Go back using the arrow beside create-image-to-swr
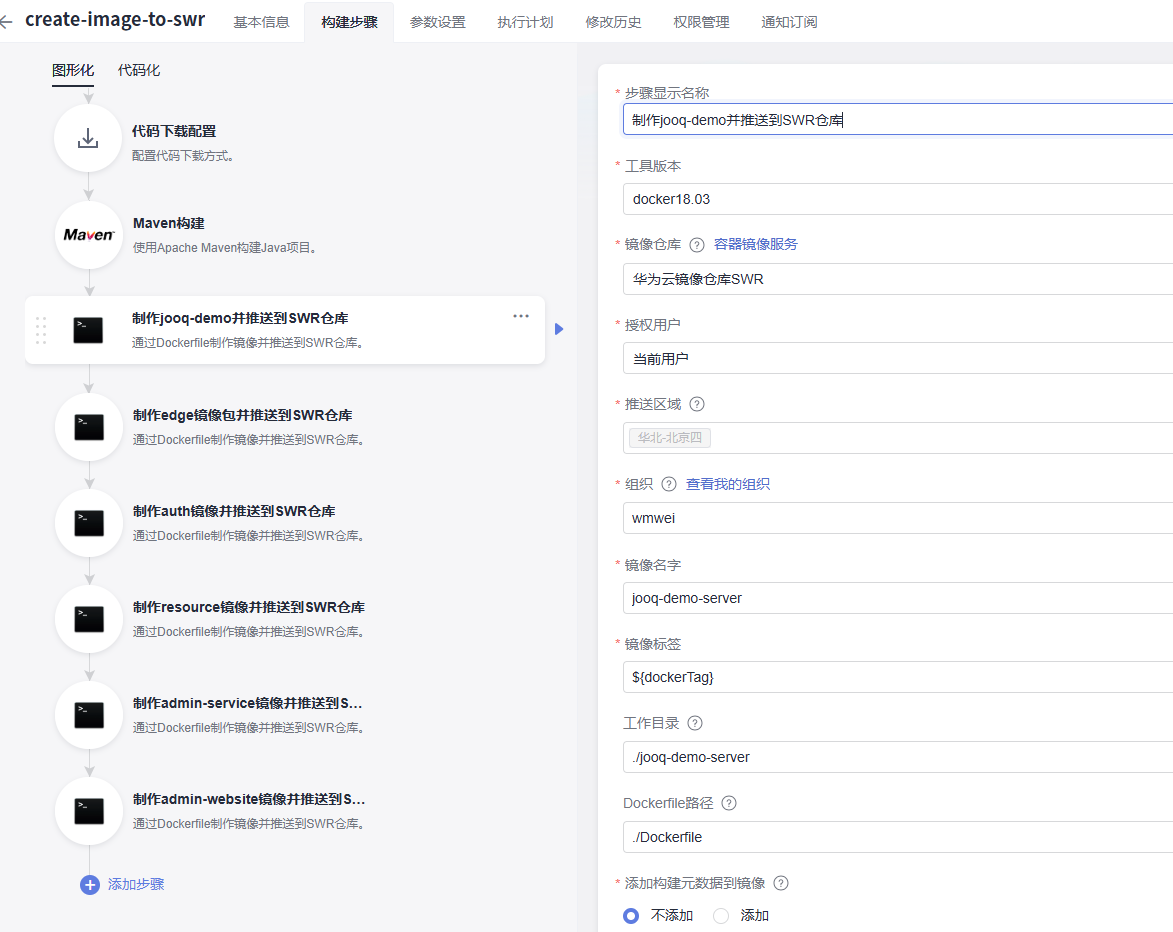Viewport: 1173px width, 932px height. [7, 22]
